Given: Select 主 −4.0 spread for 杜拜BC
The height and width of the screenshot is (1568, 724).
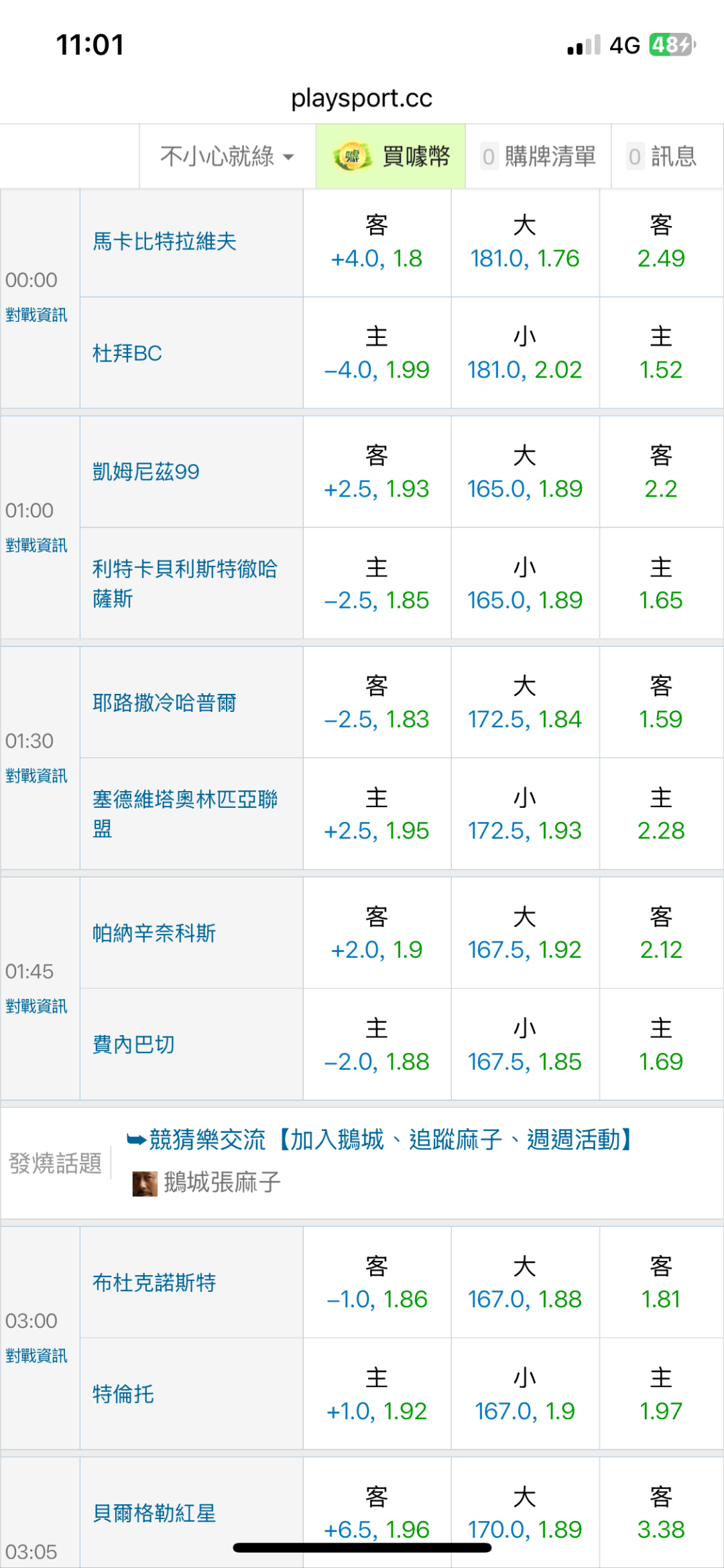Looking at the screenshot, I should (x=377, y=353).
